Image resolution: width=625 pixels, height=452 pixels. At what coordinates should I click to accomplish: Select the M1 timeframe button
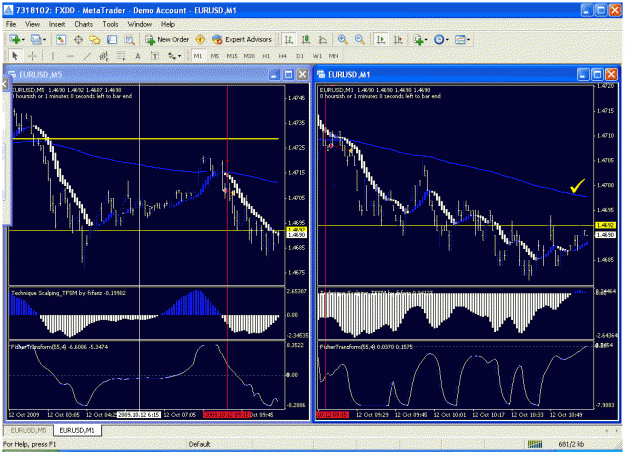pos(198,56)
